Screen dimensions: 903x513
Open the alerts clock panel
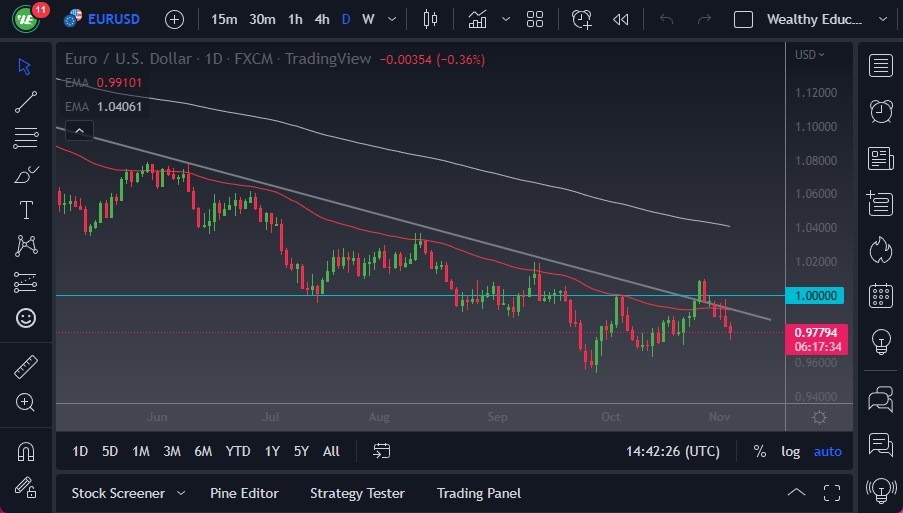tap(881, 111)
